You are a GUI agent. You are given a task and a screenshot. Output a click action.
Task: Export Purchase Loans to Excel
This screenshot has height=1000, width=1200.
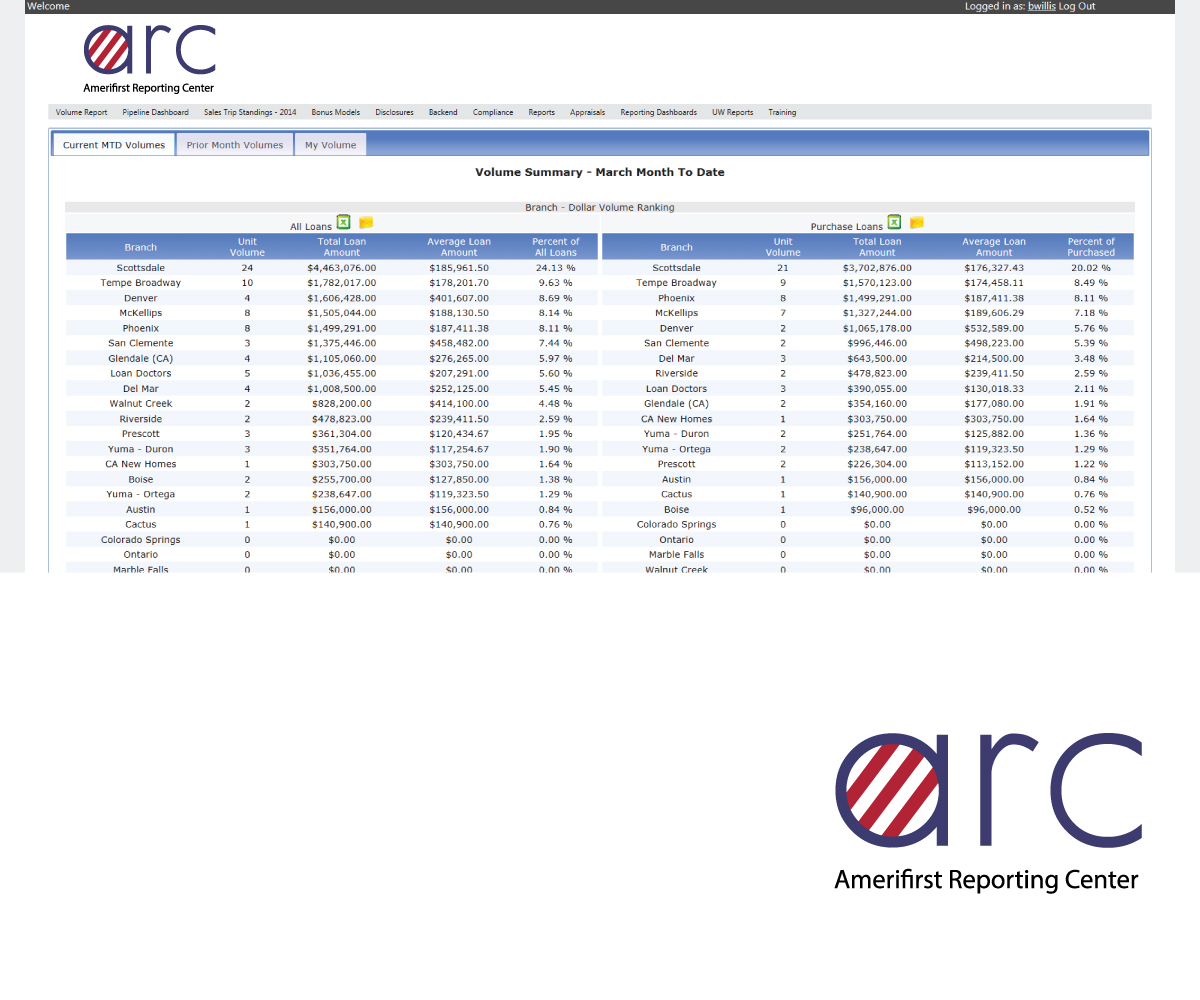tap(894, 222)
